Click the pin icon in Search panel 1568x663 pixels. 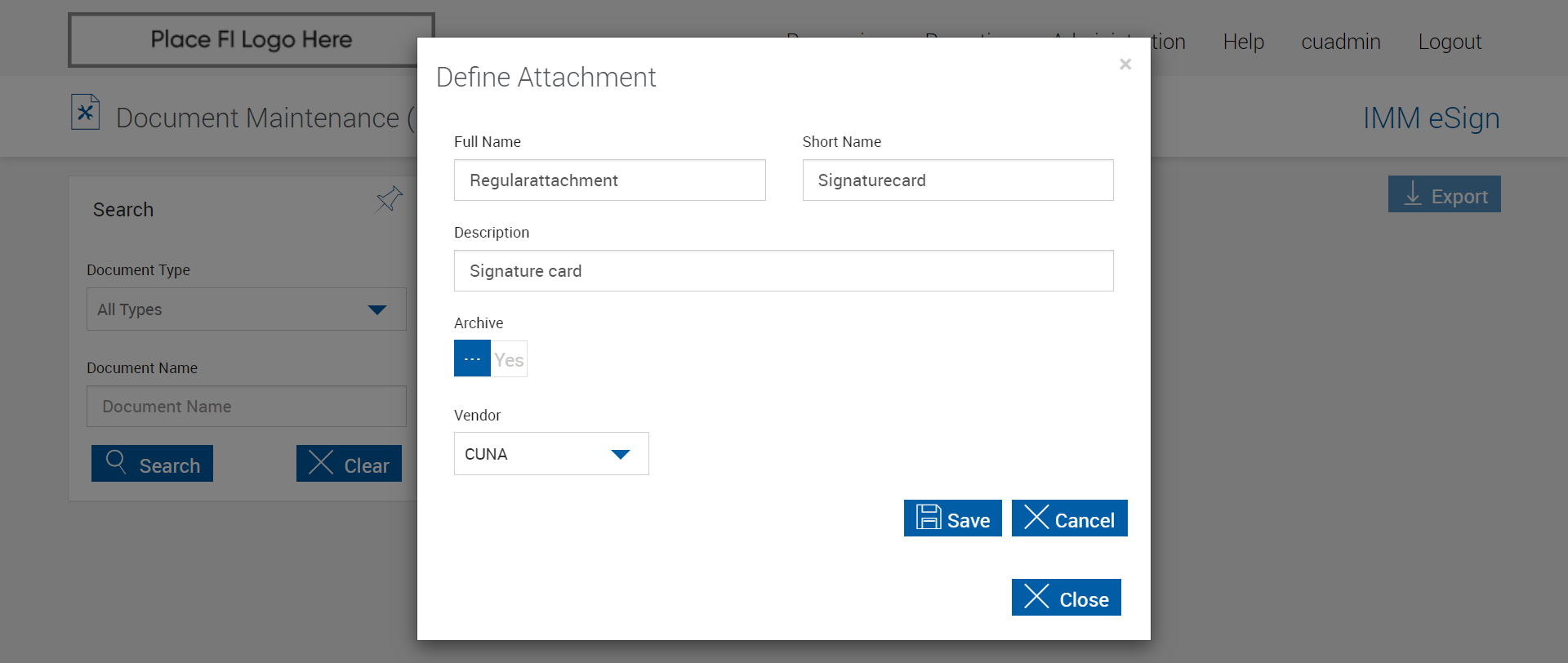pos(390,198)
